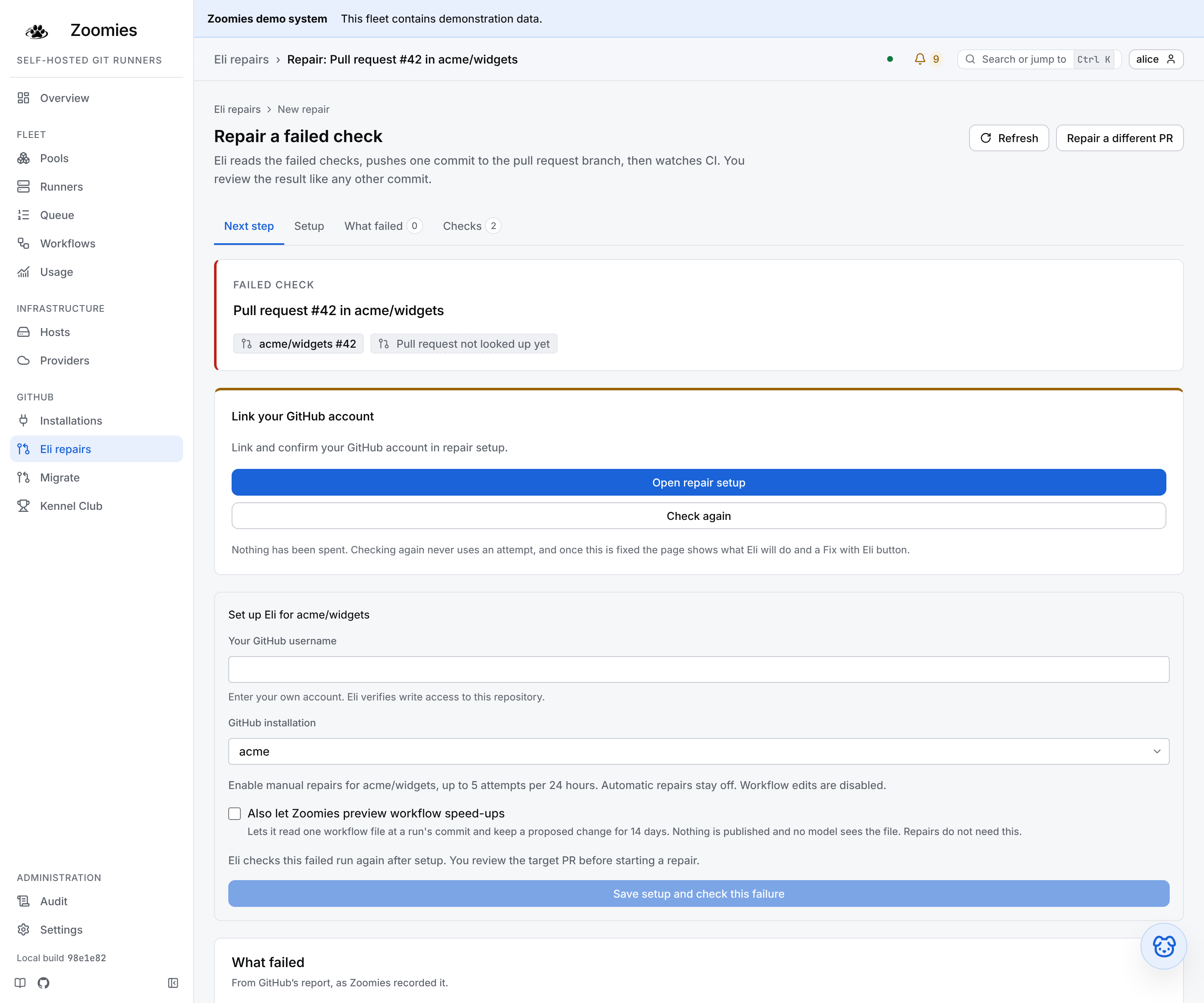This screenshot has height=1003, width=1204.
Task: Open the Queue page
Action: point(96,215)
